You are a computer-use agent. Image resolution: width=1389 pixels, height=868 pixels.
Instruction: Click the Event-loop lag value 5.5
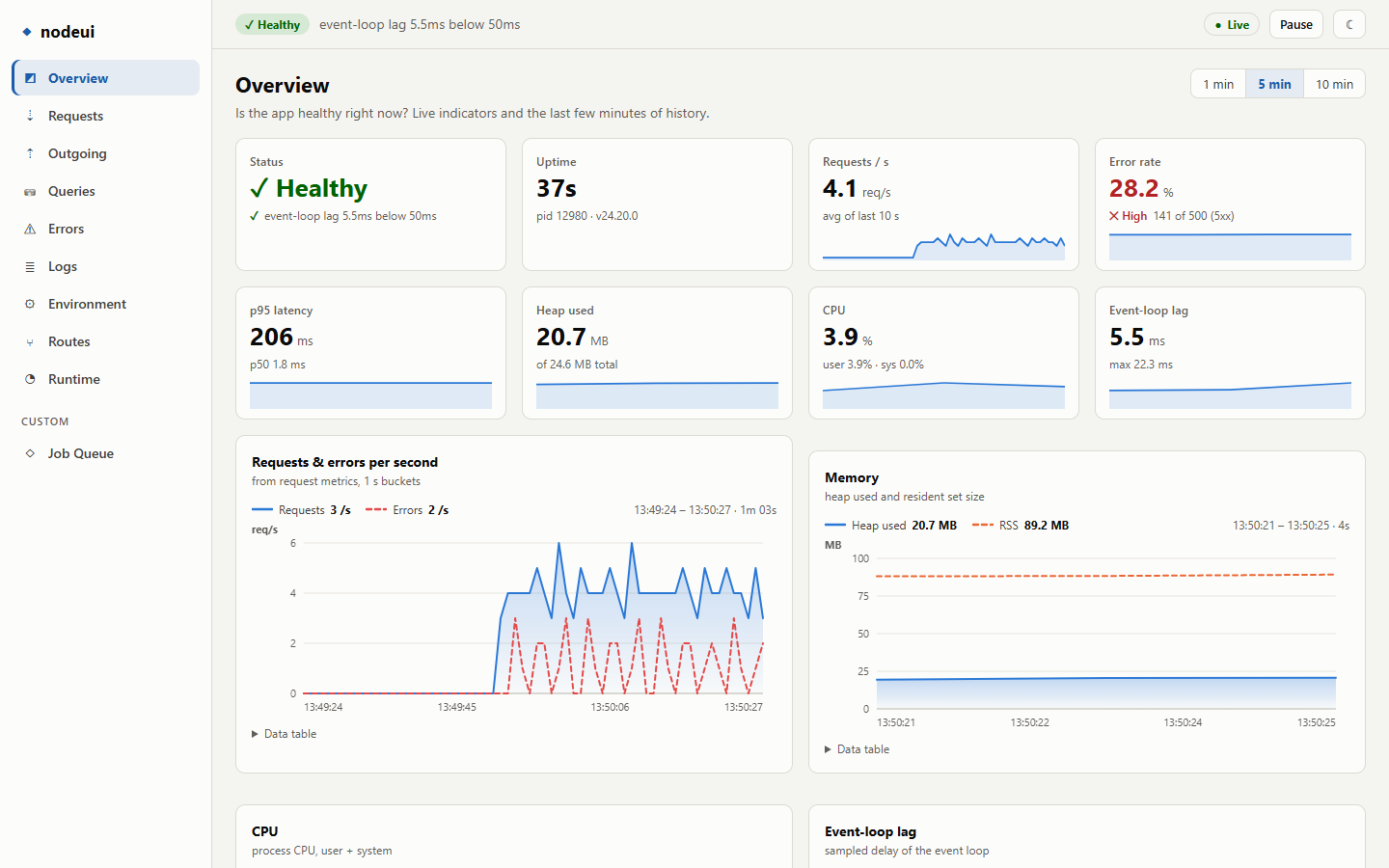click(x=1127, y=337)
